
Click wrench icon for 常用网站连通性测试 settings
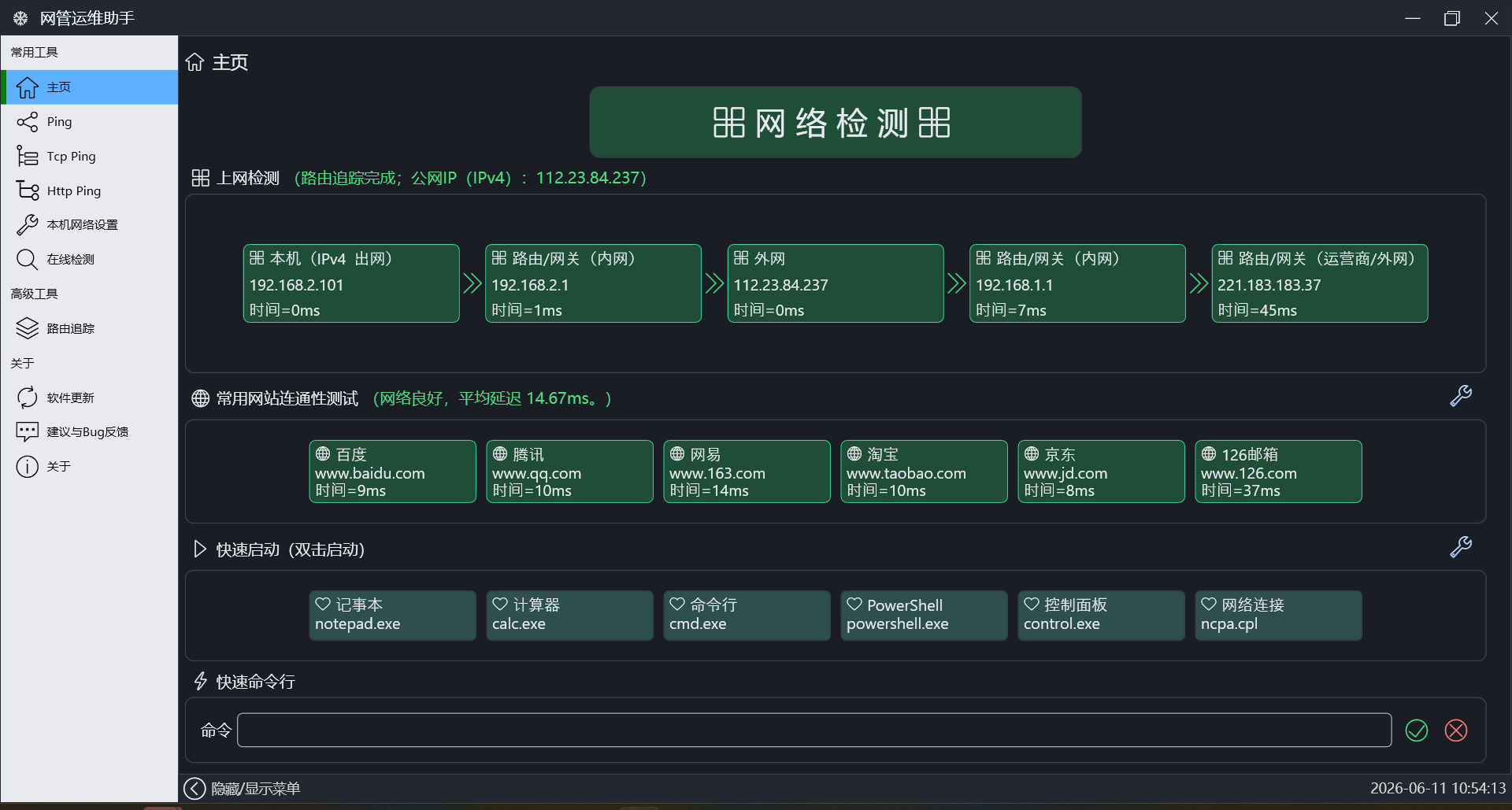coord(1461,396)
